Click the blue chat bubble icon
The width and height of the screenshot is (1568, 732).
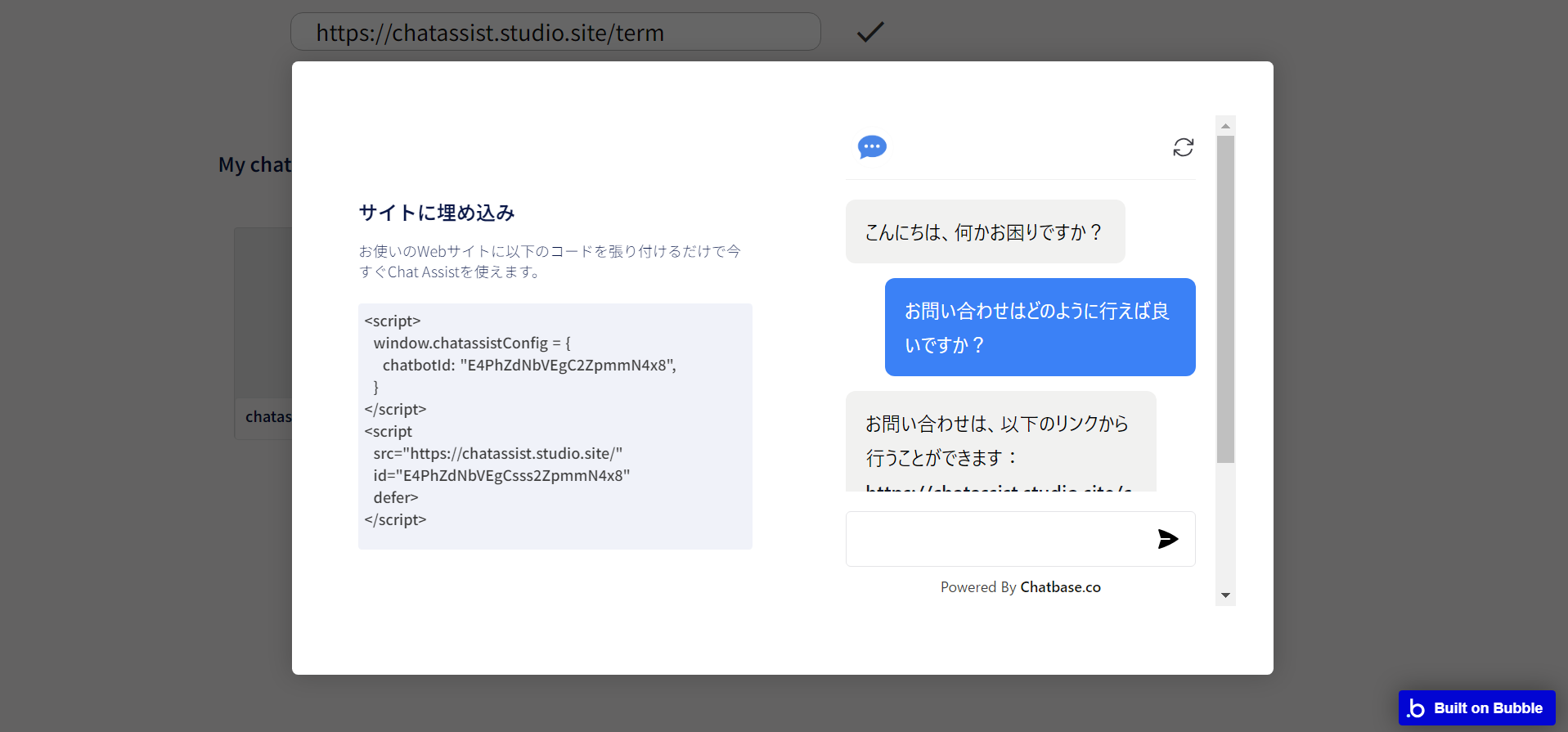coord(872,147)
